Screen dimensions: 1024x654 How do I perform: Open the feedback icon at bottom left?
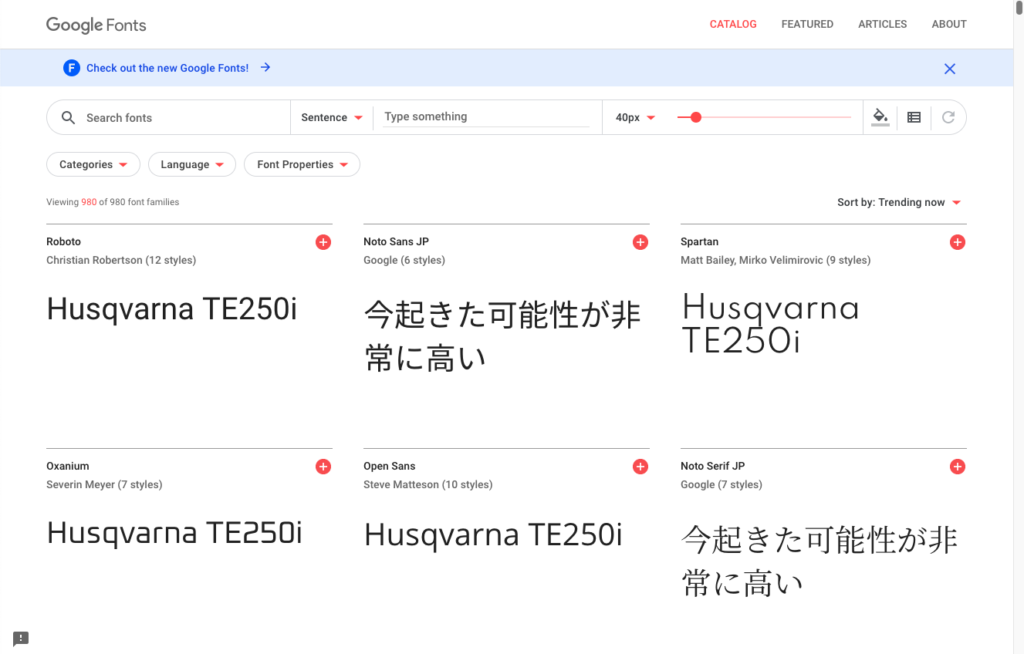coord(21,638)
